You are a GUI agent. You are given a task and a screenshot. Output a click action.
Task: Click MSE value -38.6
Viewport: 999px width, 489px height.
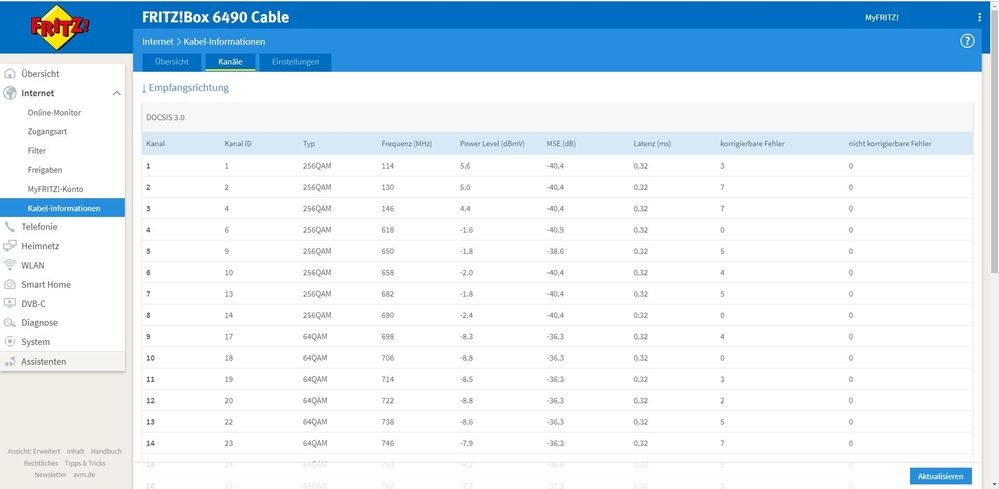click(555, 252)
